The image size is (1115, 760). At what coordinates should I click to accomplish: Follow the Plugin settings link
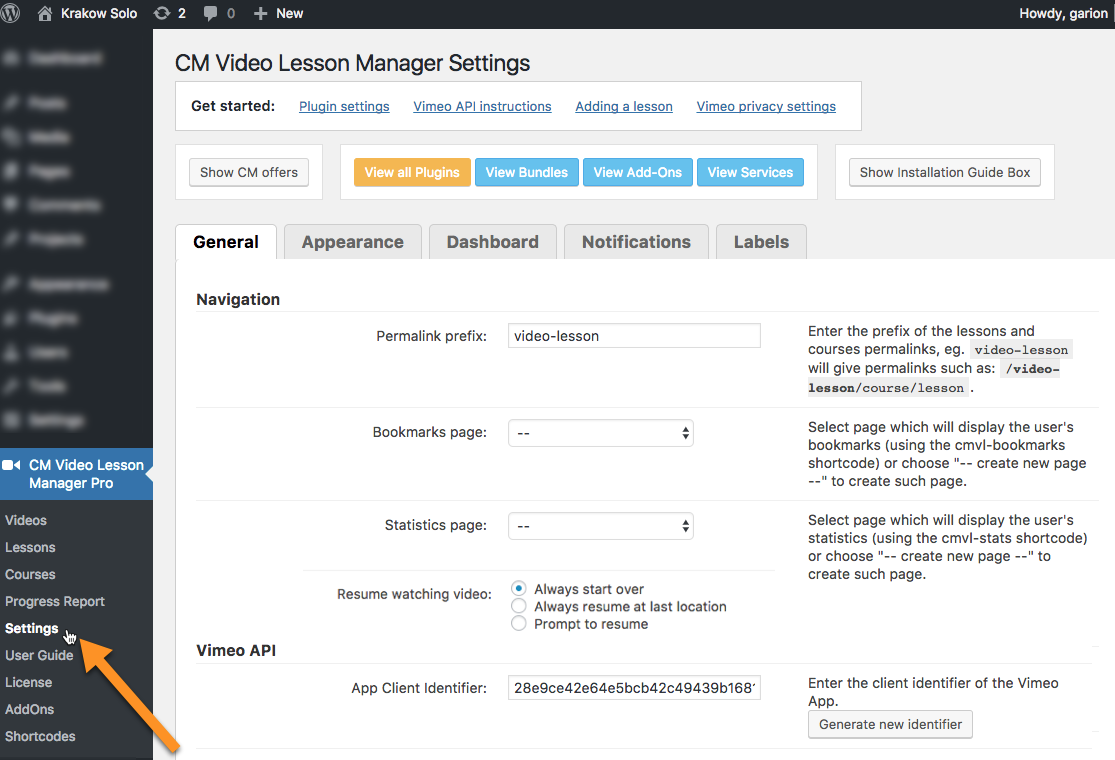344,106
